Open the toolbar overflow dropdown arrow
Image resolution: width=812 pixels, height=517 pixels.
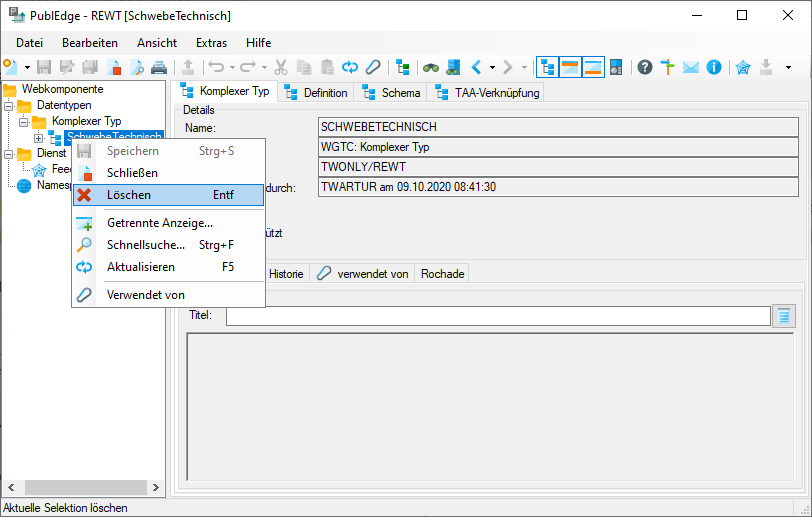point(788,67)
